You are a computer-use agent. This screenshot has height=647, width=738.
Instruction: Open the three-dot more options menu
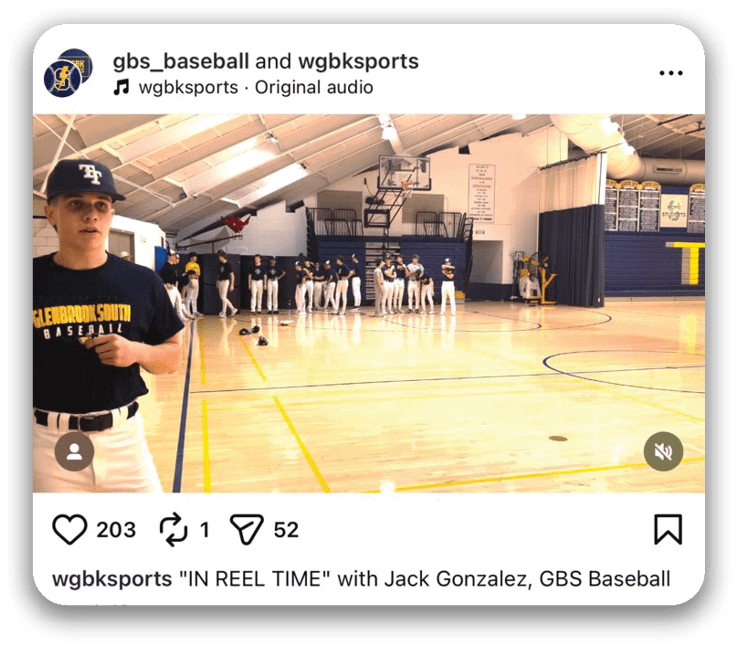point(671,73)
